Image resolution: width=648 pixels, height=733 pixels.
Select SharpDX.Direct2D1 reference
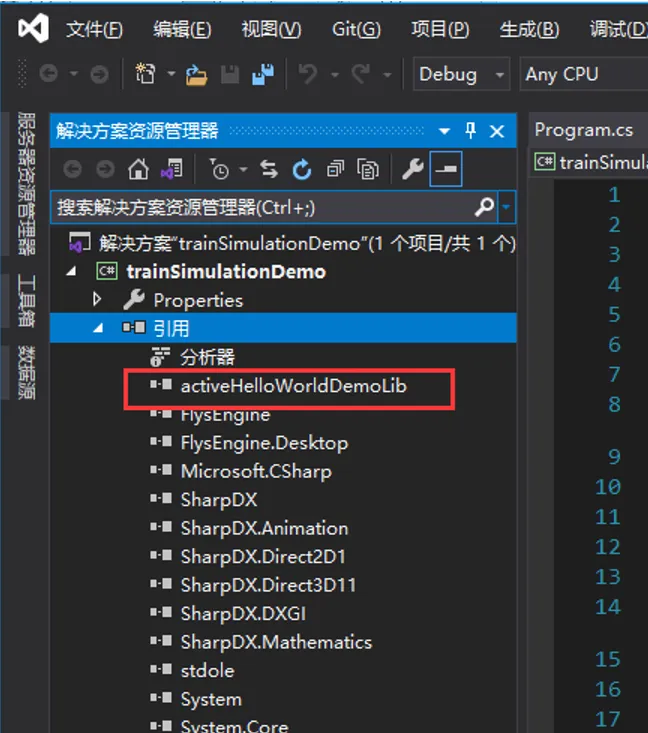263,557
